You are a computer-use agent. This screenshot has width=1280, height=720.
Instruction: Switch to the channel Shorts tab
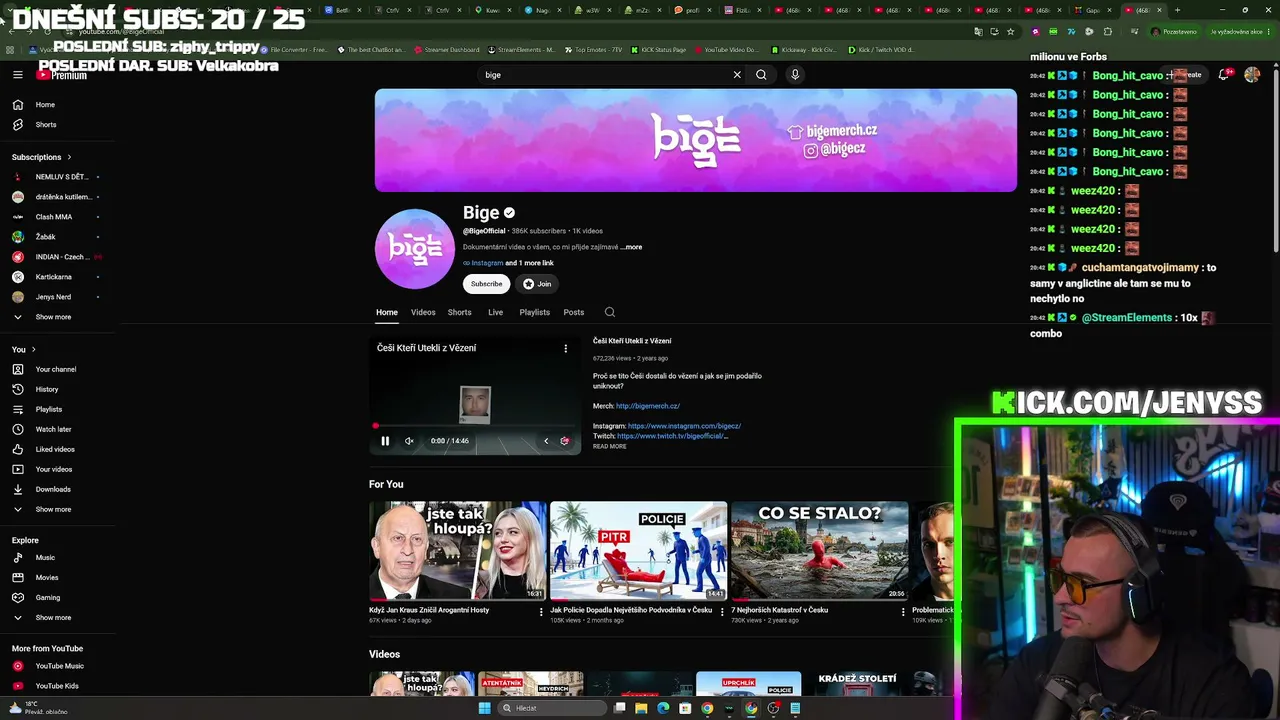[x=460, y=312]
